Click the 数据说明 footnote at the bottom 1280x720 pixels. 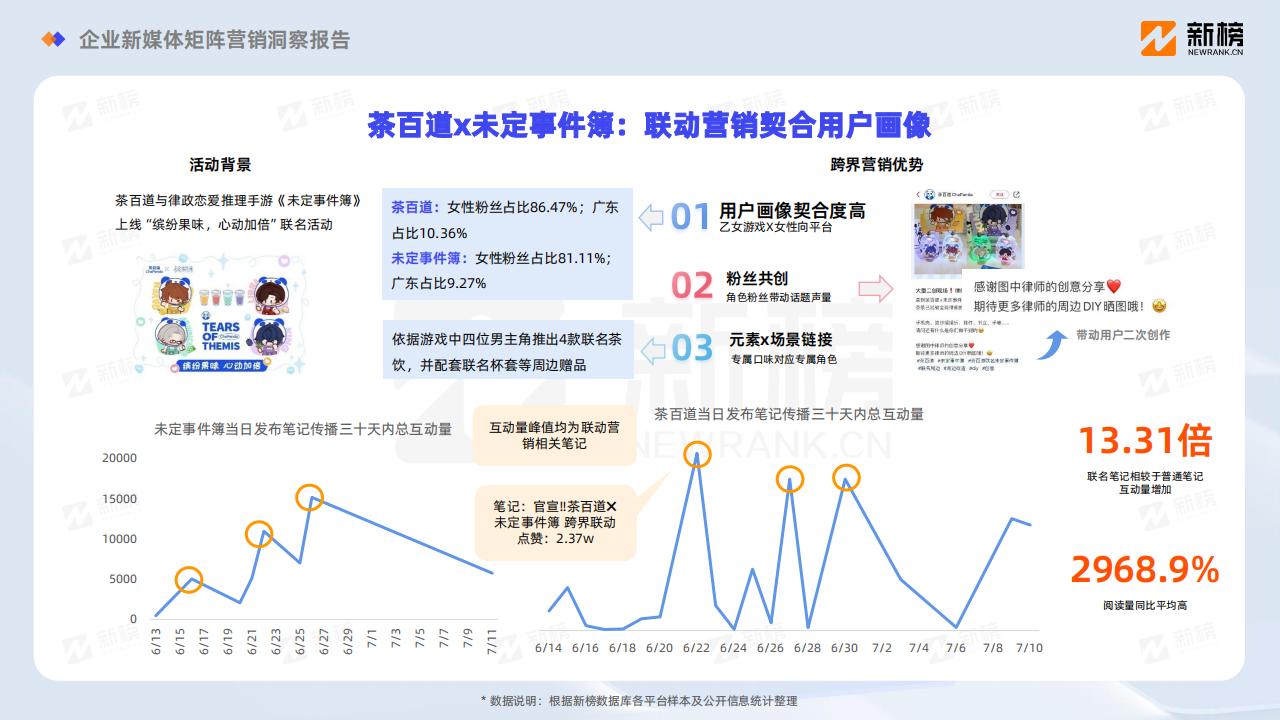coord(639,701)
